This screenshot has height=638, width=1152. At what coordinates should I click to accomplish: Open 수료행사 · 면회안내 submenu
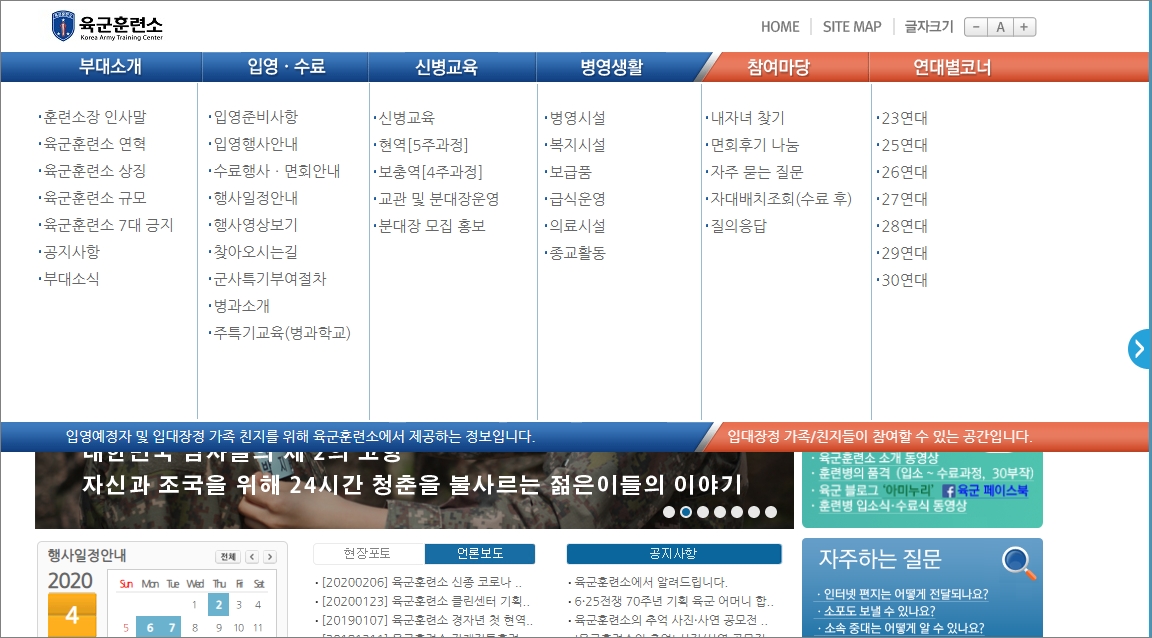[276, 171]
